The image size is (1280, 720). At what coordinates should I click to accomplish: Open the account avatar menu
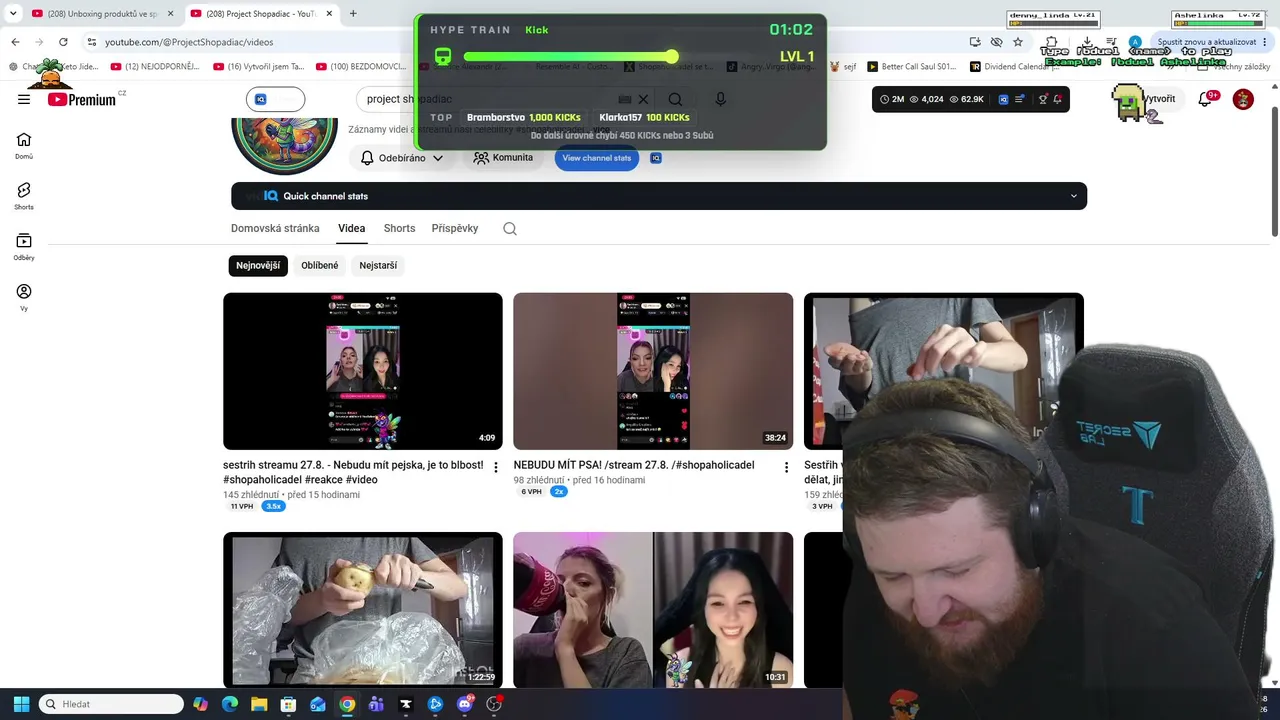click(x=1243, y=99)
